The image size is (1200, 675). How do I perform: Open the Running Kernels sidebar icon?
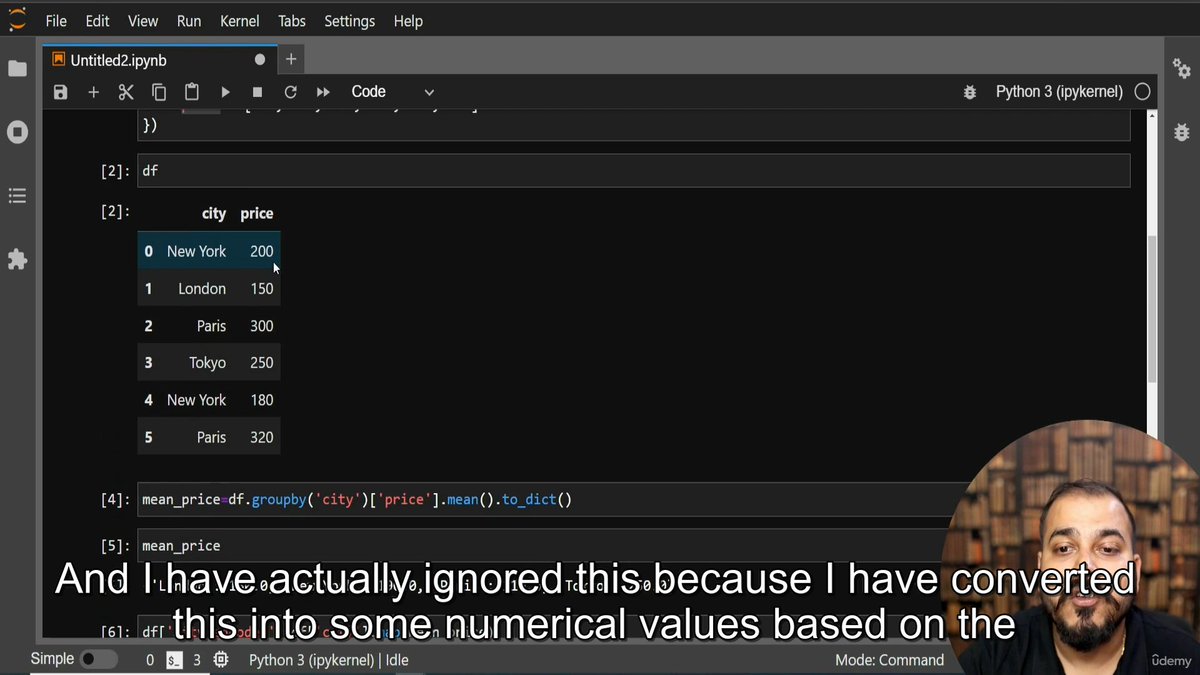tap(17, 132)
